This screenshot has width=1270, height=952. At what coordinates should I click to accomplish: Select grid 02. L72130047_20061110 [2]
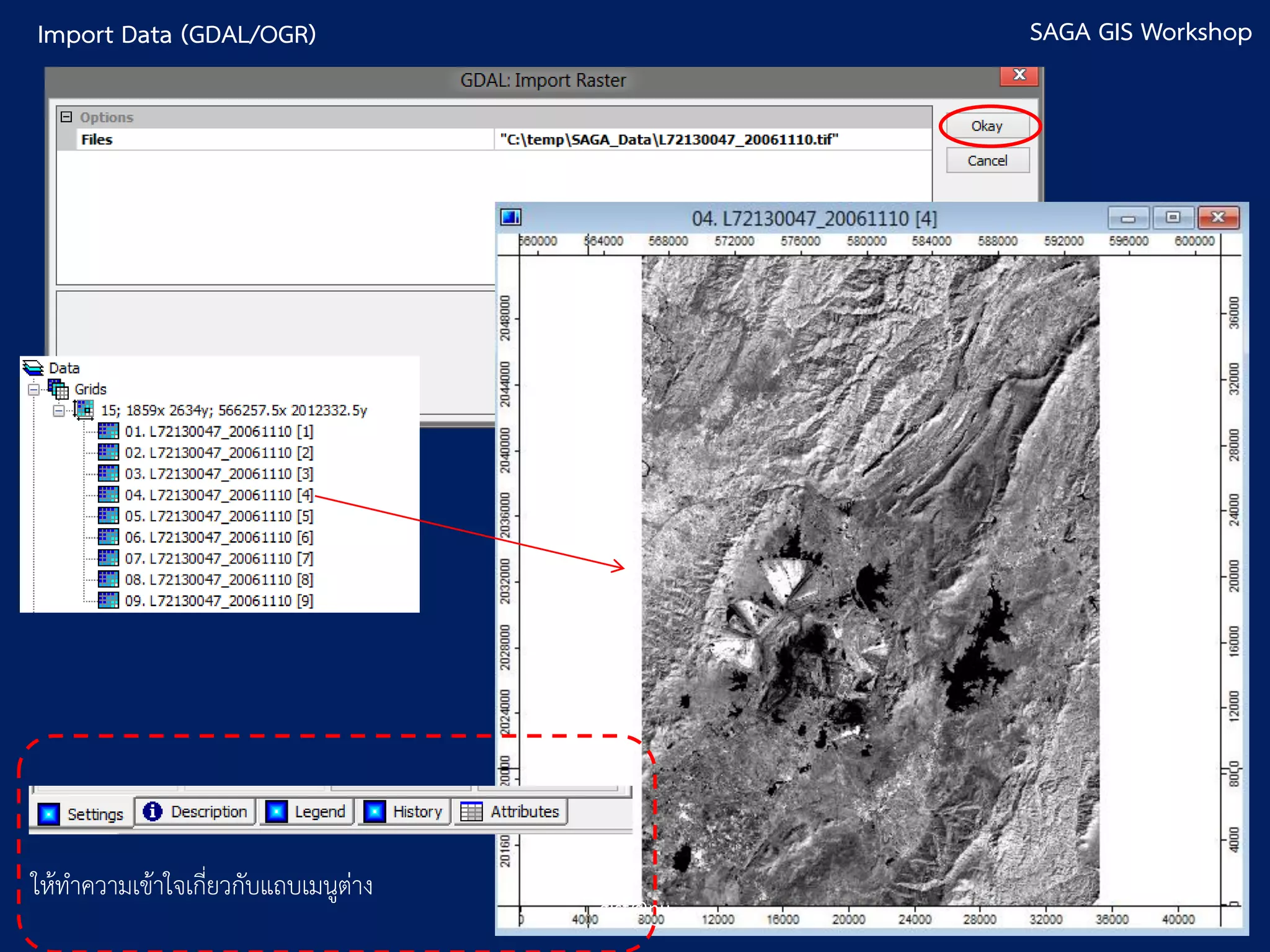click(219, 452)
